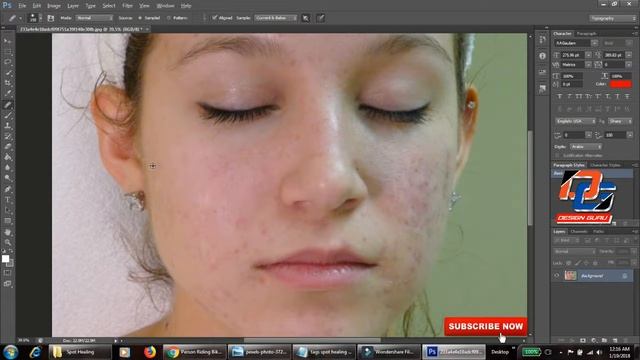Toggle lock image pixels brush icon

pyautogui.click(x=577, y=263)
